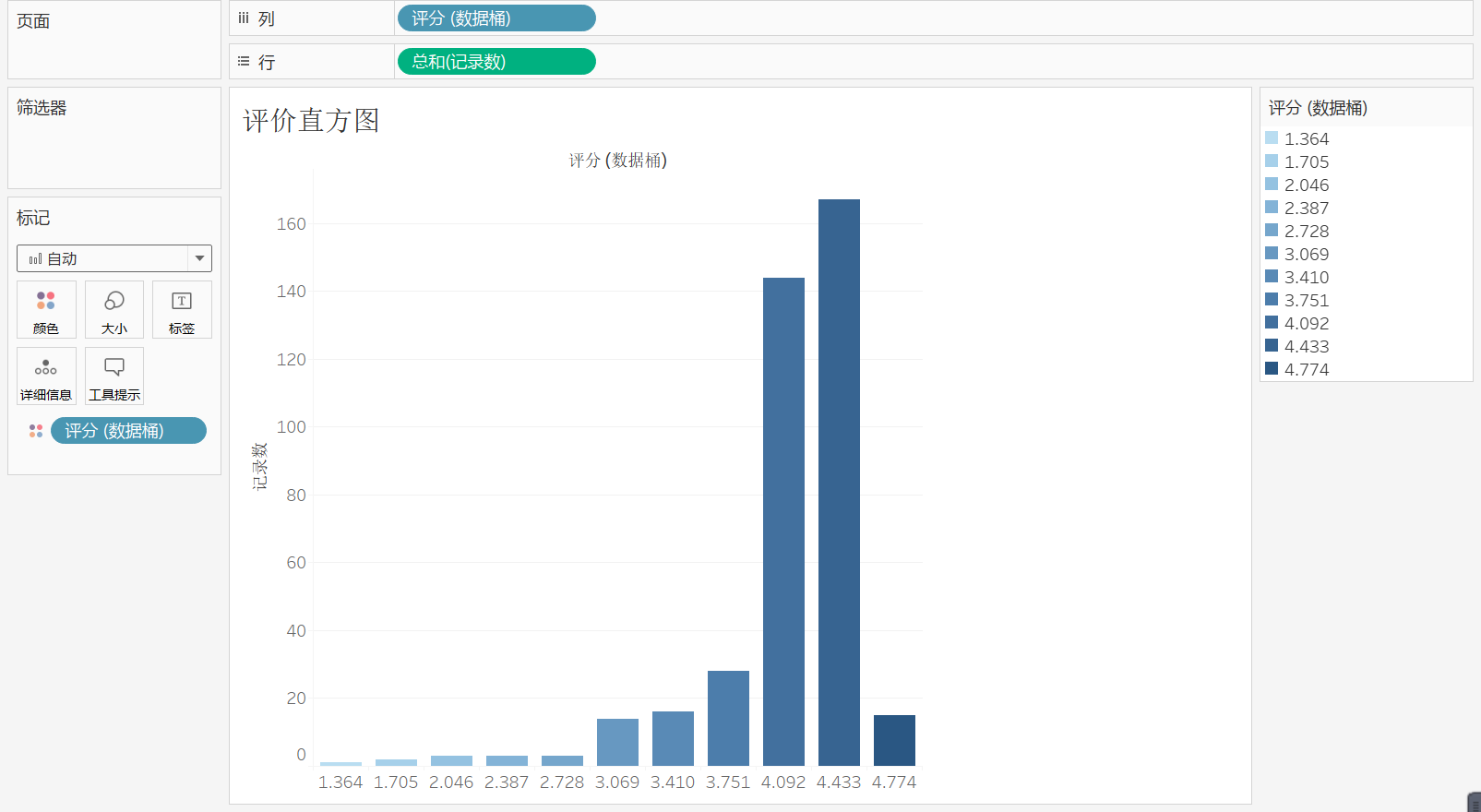
Task: Click legend swatch for 1.705
Action: pyautogui.click(x=1272, y=161)
